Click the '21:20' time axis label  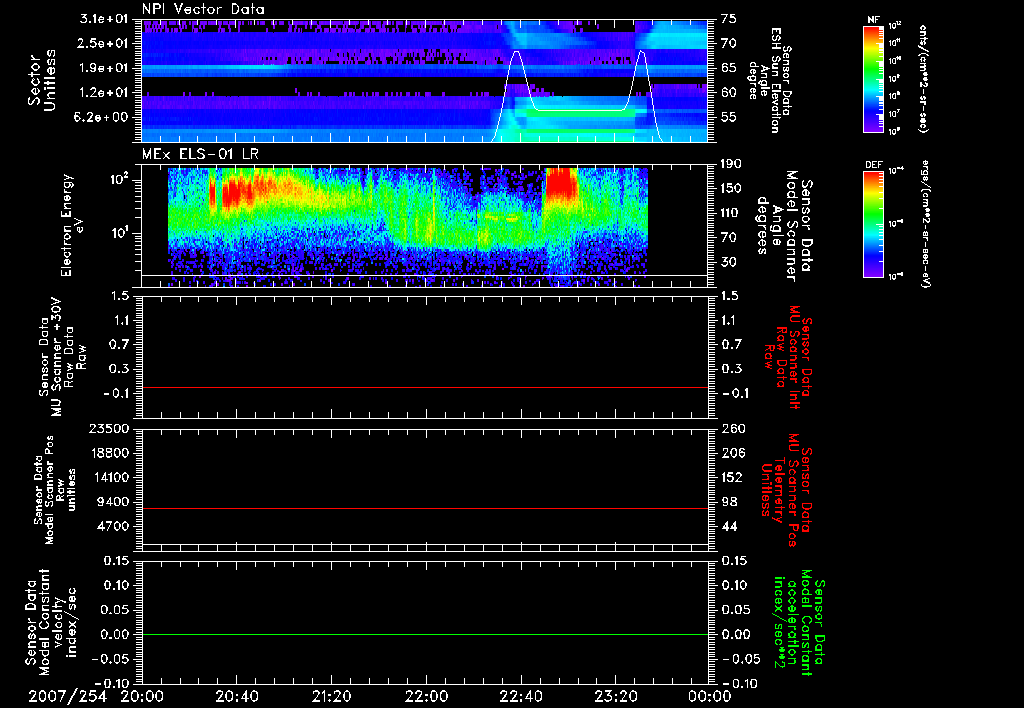[331, 696]
